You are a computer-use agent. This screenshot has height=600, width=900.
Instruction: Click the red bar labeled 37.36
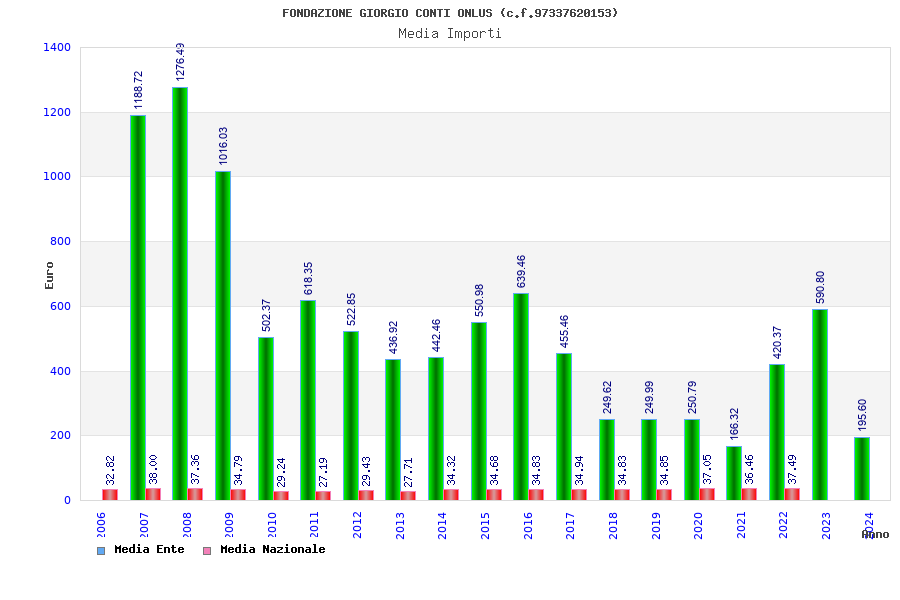pos(195,494)
